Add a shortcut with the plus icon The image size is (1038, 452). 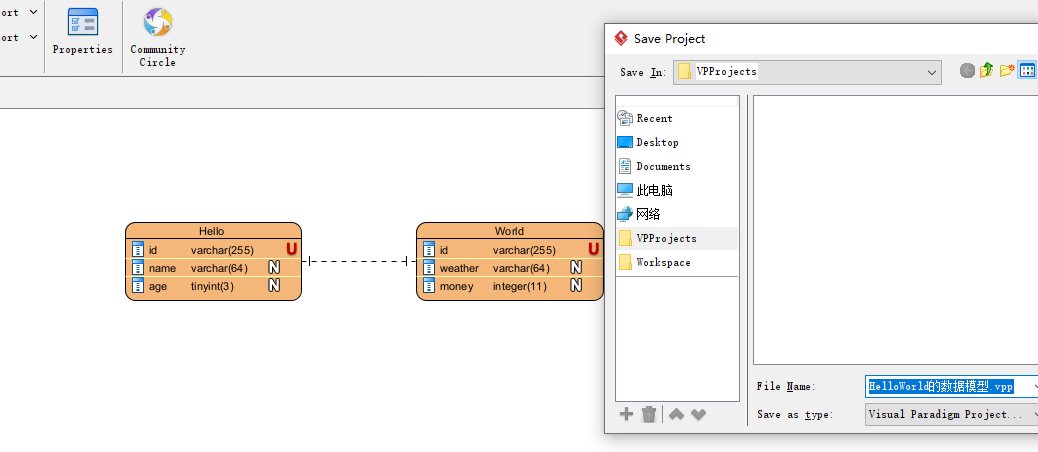pos(626,414)
